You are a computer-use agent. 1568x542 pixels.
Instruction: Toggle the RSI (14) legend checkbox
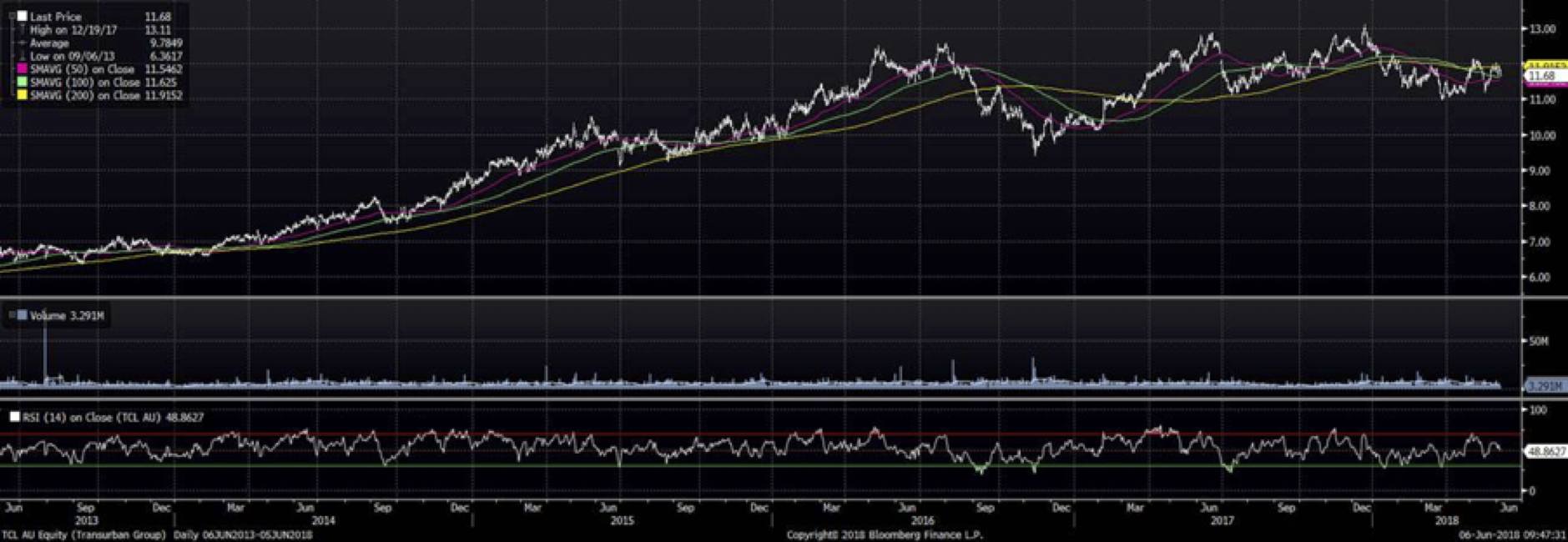pyautogui.click(x=15, y=417)
